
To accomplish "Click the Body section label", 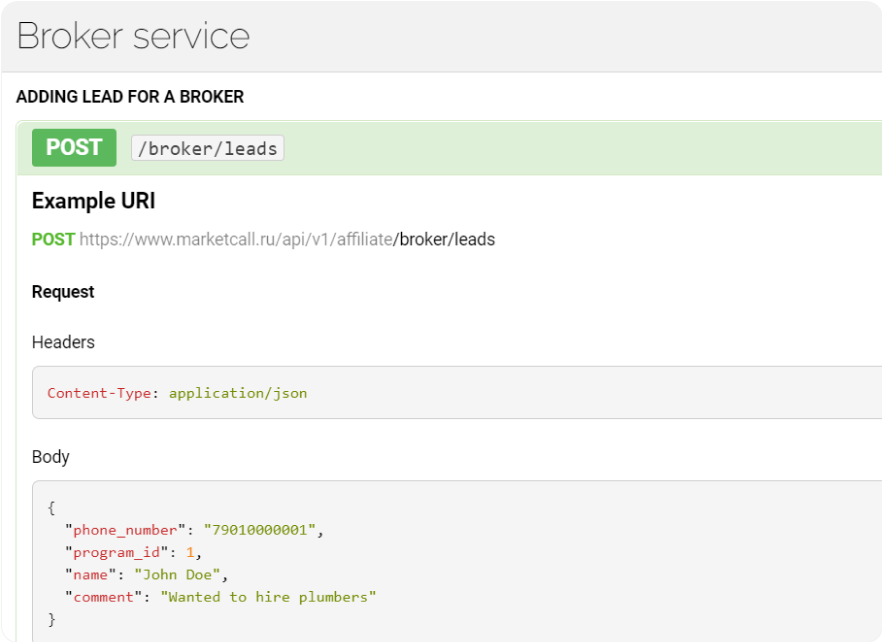I will pyautogui.click(x=51, y=457).
